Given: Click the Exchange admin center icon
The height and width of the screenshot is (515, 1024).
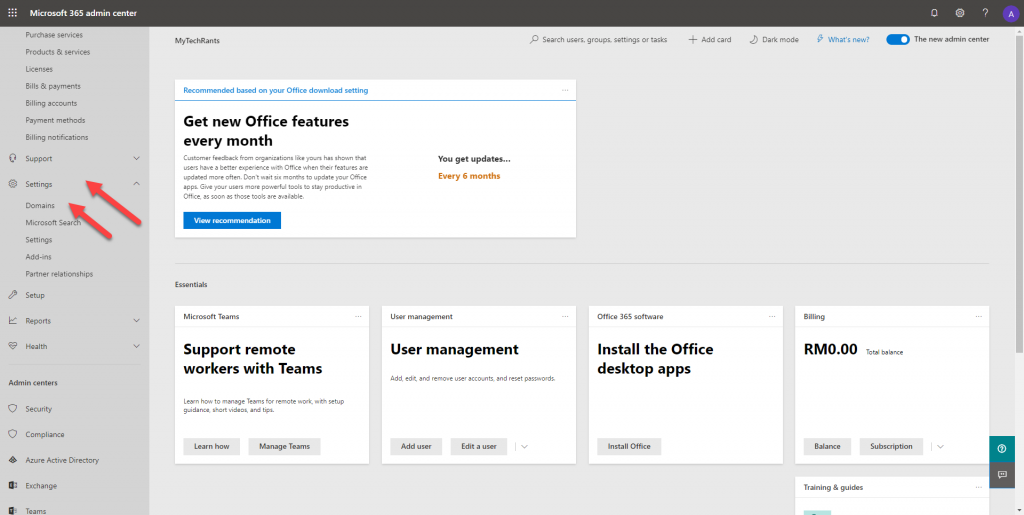Looking at the screenshot, I should pos(12,486).
